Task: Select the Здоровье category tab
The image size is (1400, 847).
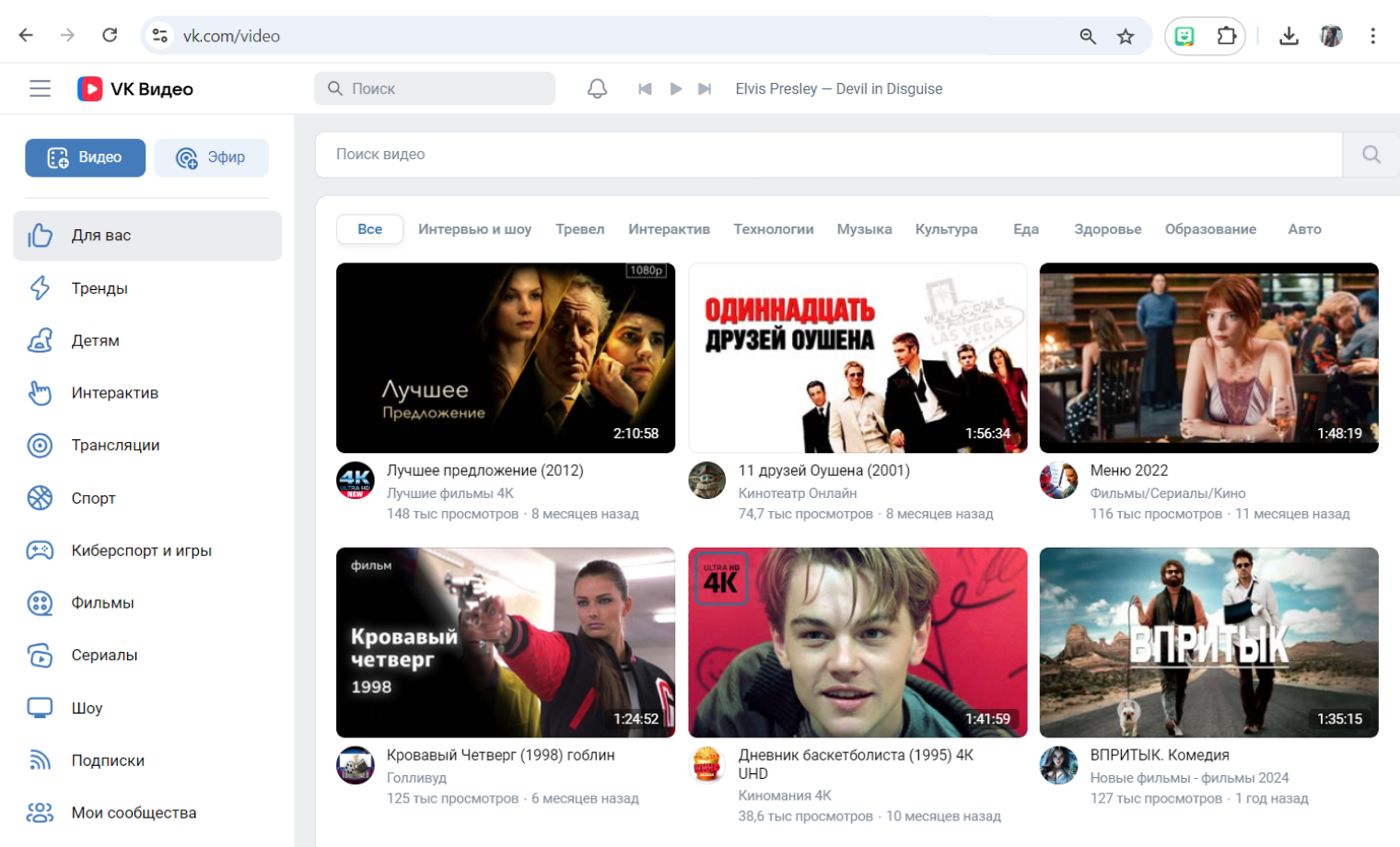Action: pyautogui.click(x=1107, y=229)
